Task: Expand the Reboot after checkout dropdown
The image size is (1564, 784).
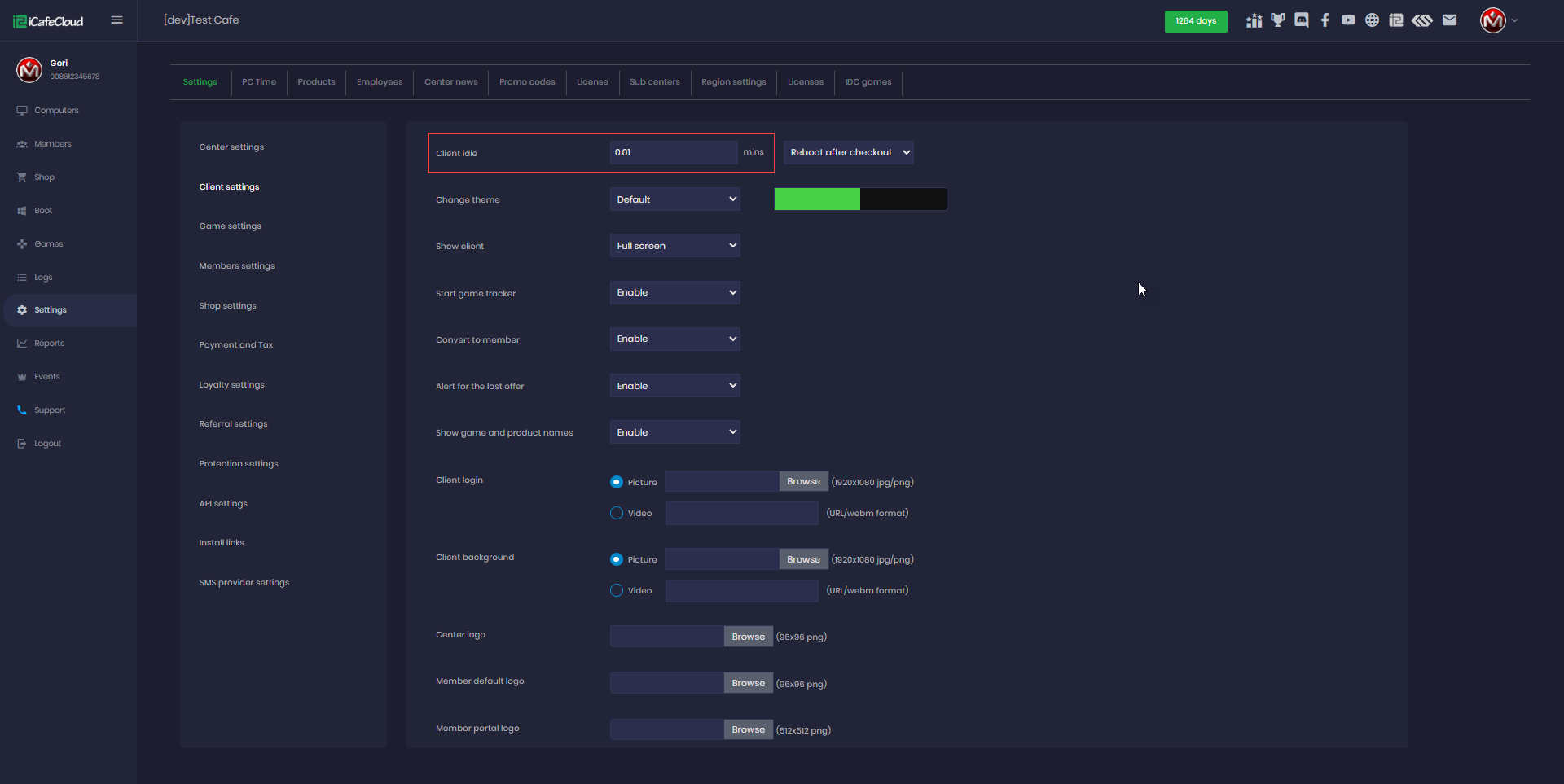Action: pos(848,152)
